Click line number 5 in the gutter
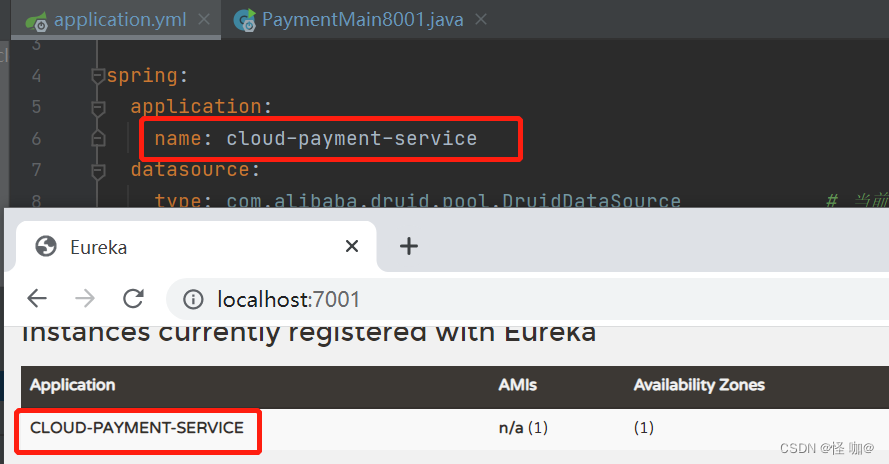This screenshot has width=889, height=464. pos(36,107)
